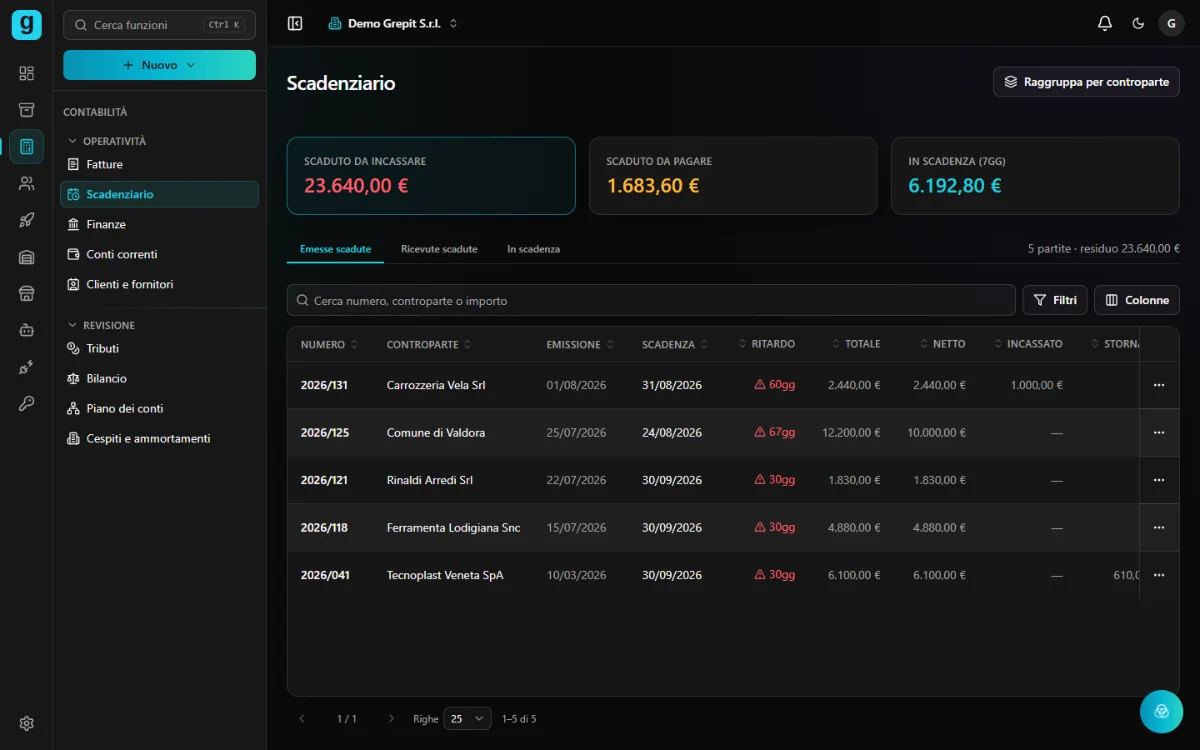Collapse the Operatività section
The height and width of the screenshot is (750, 1200).
[x=107, y=141]
